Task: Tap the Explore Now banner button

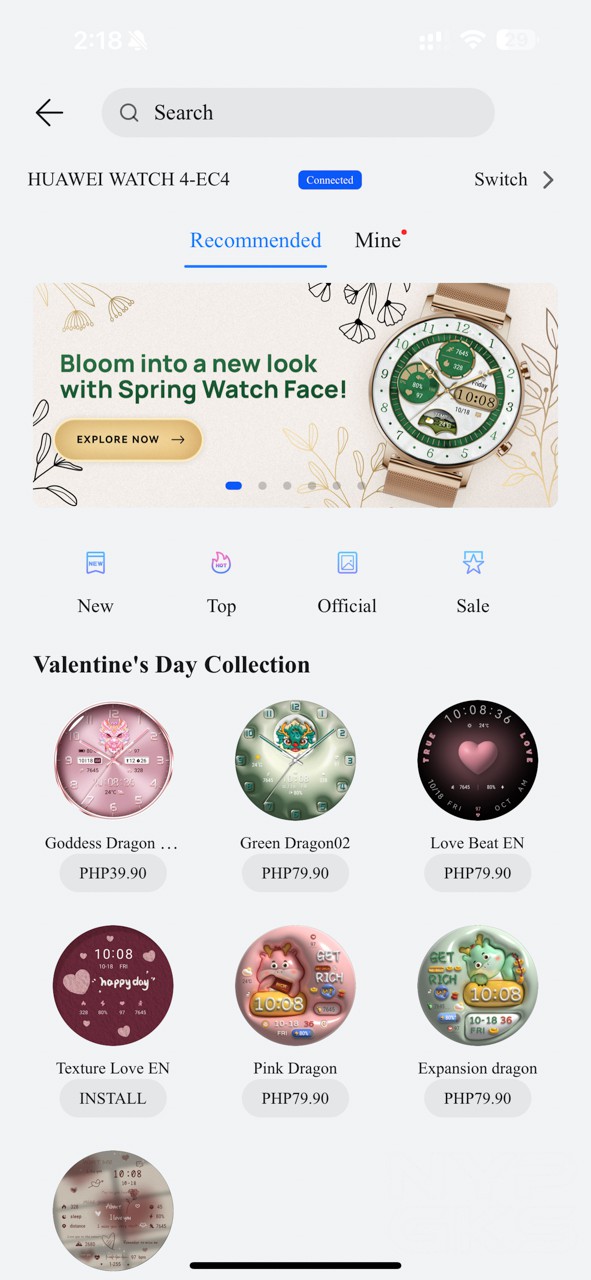Action: point(129,439)
